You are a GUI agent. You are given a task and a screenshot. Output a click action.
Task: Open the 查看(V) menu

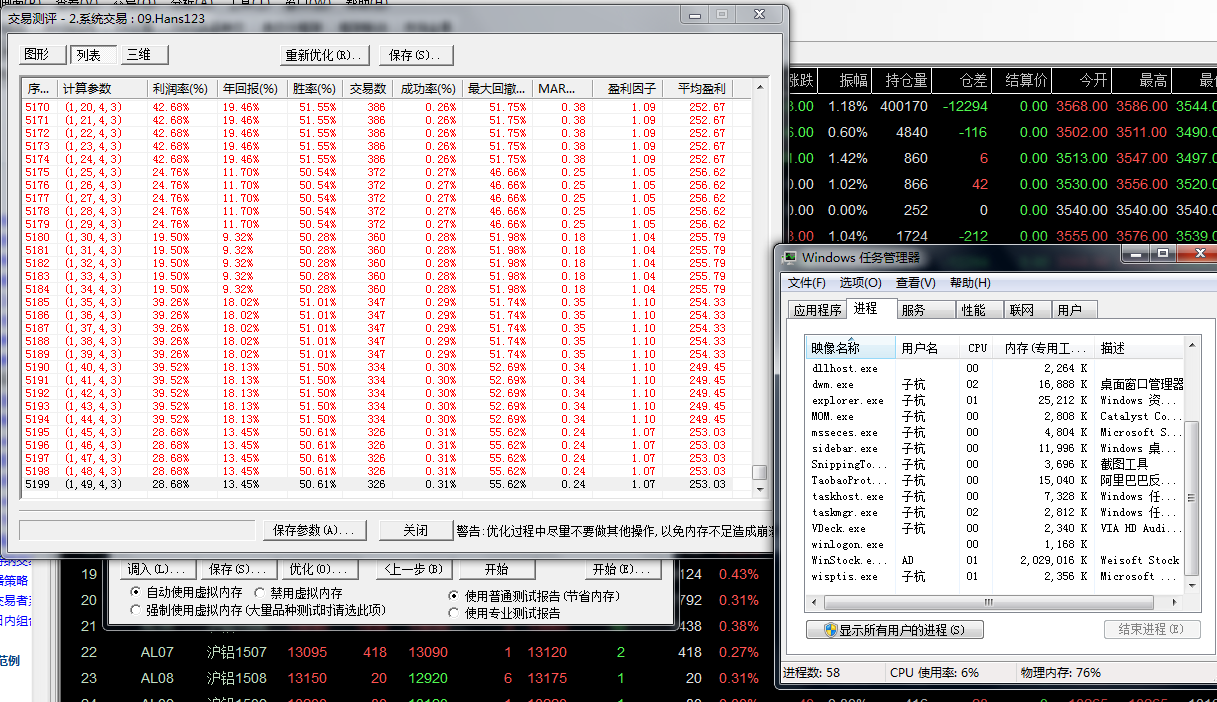pos(915,283)
